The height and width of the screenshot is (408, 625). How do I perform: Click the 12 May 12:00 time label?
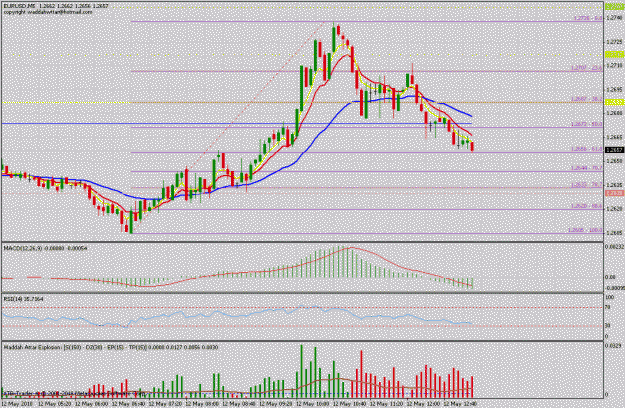point(422,404)
